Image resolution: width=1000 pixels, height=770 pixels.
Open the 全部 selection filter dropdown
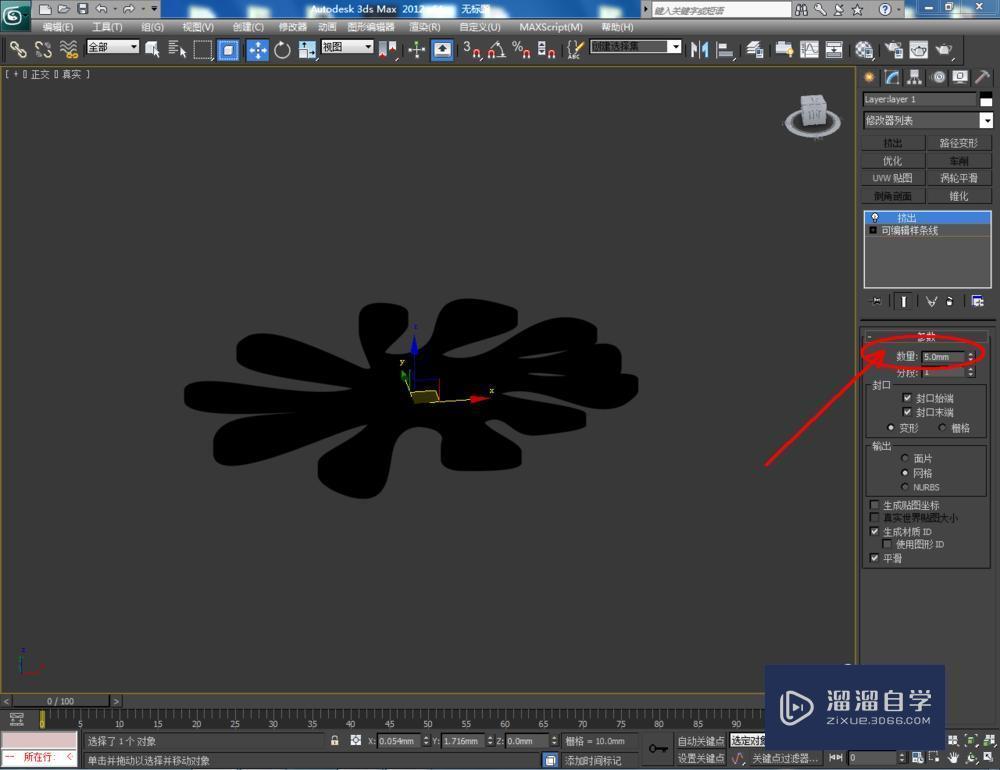pyautogui.click(x=111, y=46)
